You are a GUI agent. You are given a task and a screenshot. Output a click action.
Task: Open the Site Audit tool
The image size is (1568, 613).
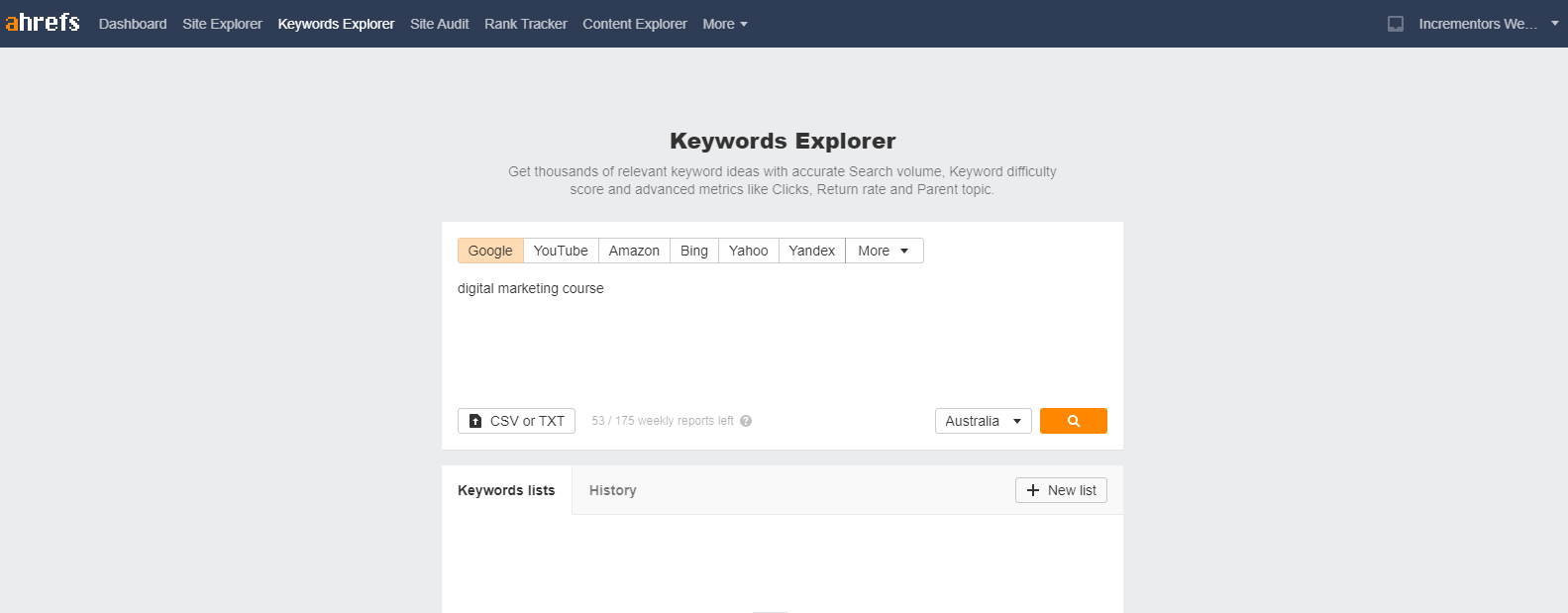[440, 24]
